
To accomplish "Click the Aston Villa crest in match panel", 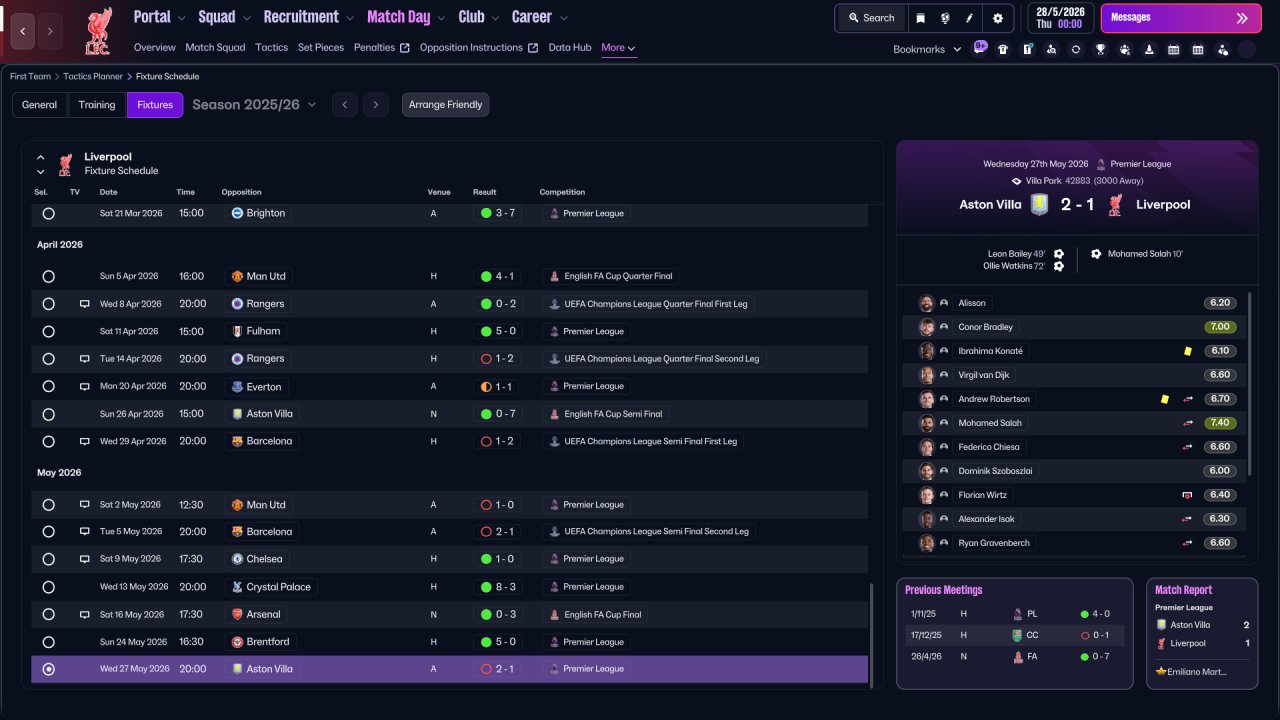I will 1040,204.
